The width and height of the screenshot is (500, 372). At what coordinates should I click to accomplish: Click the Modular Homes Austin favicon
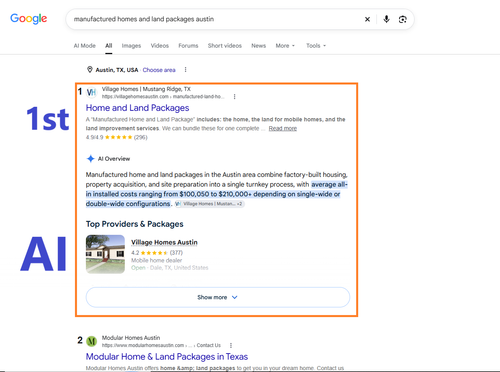pos(92,341)
